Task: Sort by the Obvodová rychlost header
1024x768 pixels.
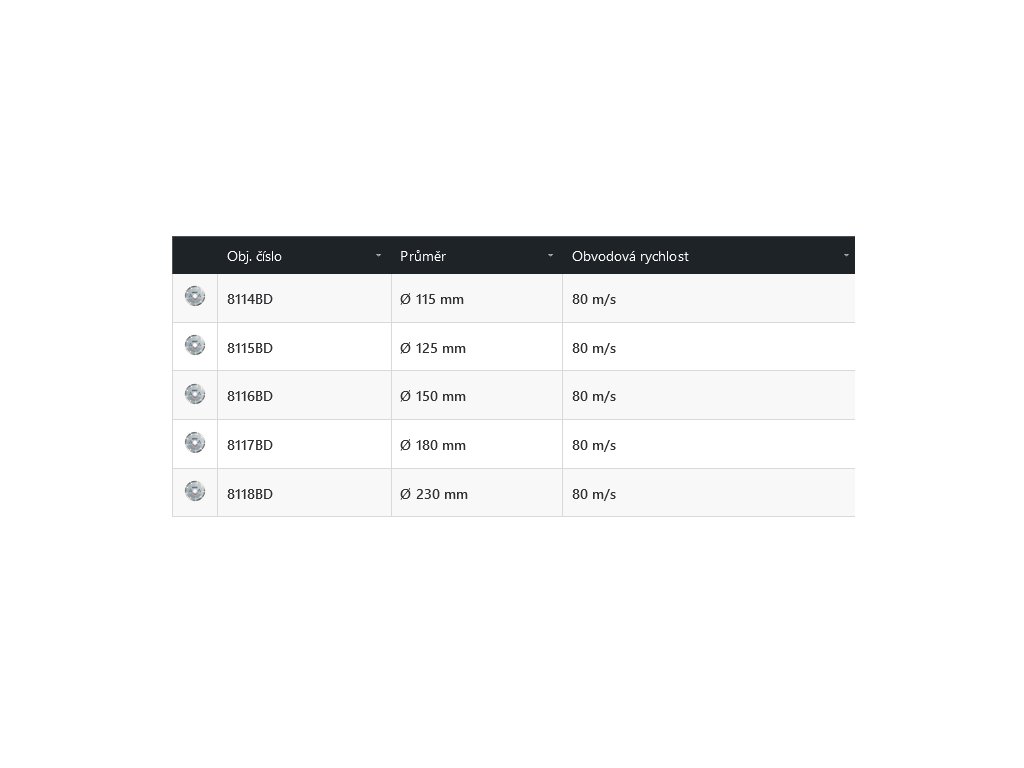Action: tap(630, 256)
